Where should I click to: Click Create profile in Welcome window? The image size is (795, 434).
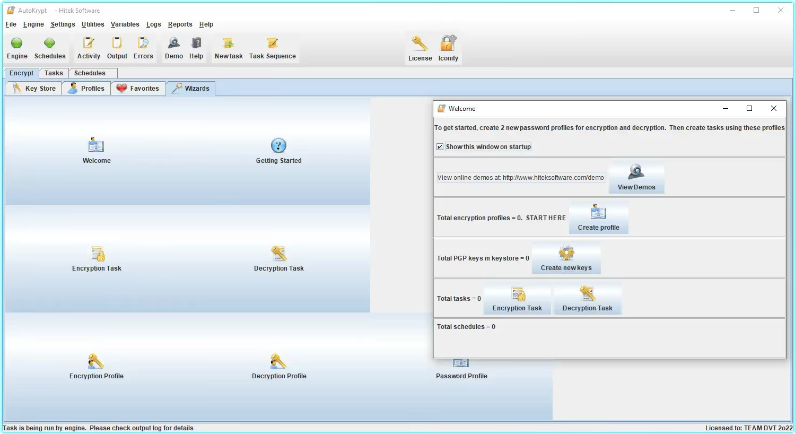[598, 218]
